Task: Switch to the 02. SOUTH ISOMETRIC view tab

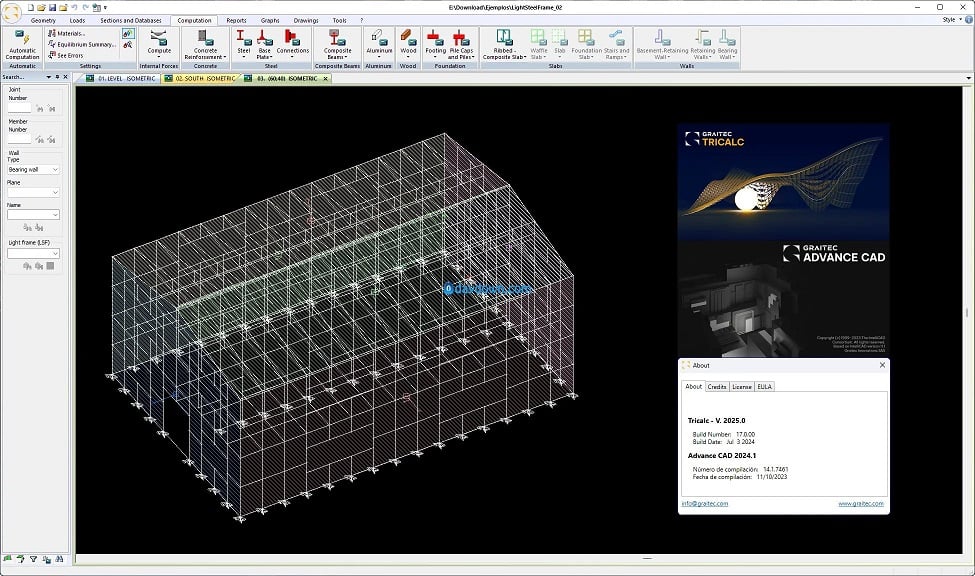Action: [x=200, y=78]
